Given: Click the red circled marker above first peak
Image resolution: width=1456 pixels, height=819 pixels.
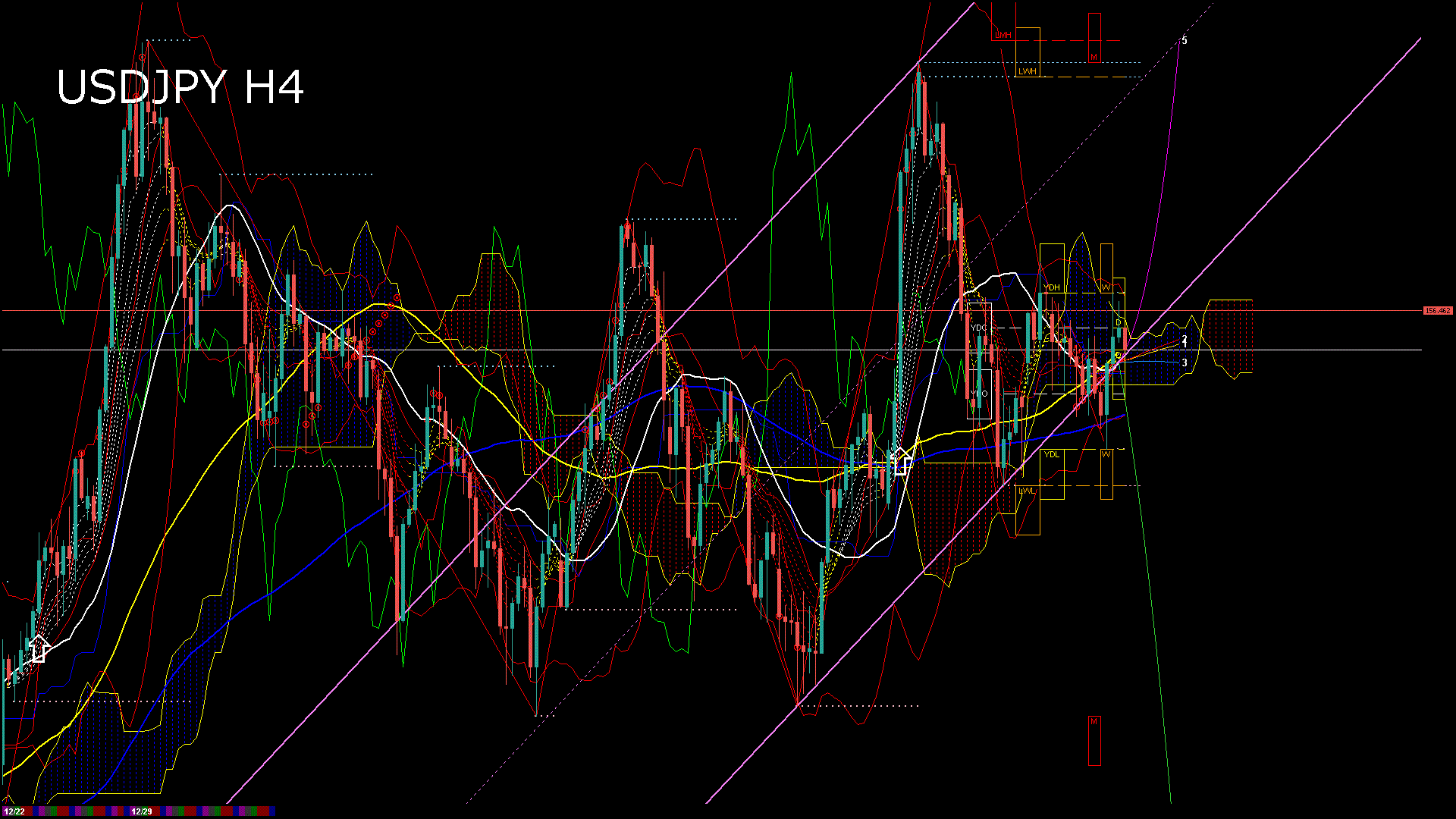Looking at the screenshot, I should 143,57.
